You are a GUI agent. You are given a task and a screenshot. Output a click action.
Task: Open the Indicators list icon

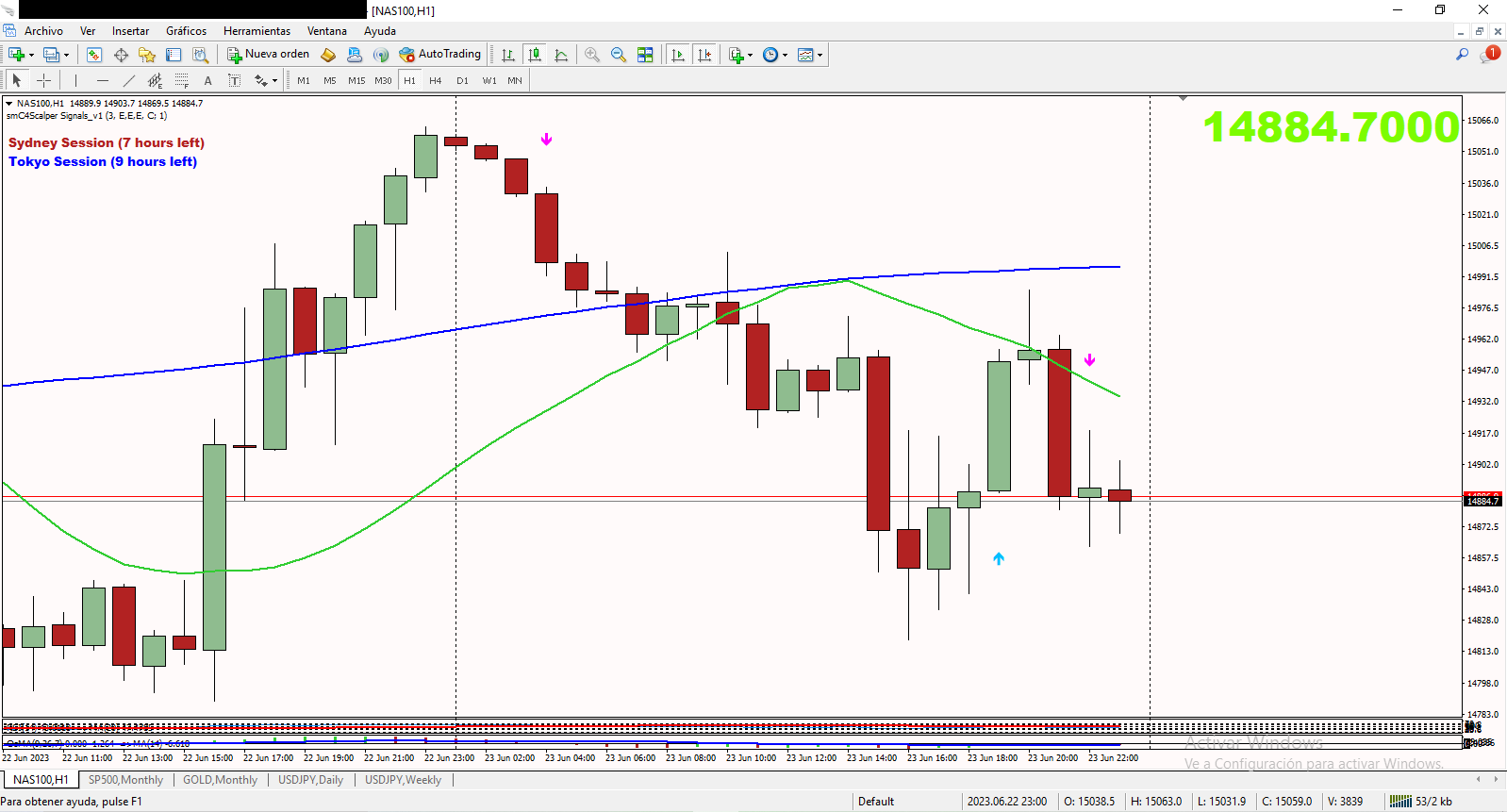(x=737, y=55)
